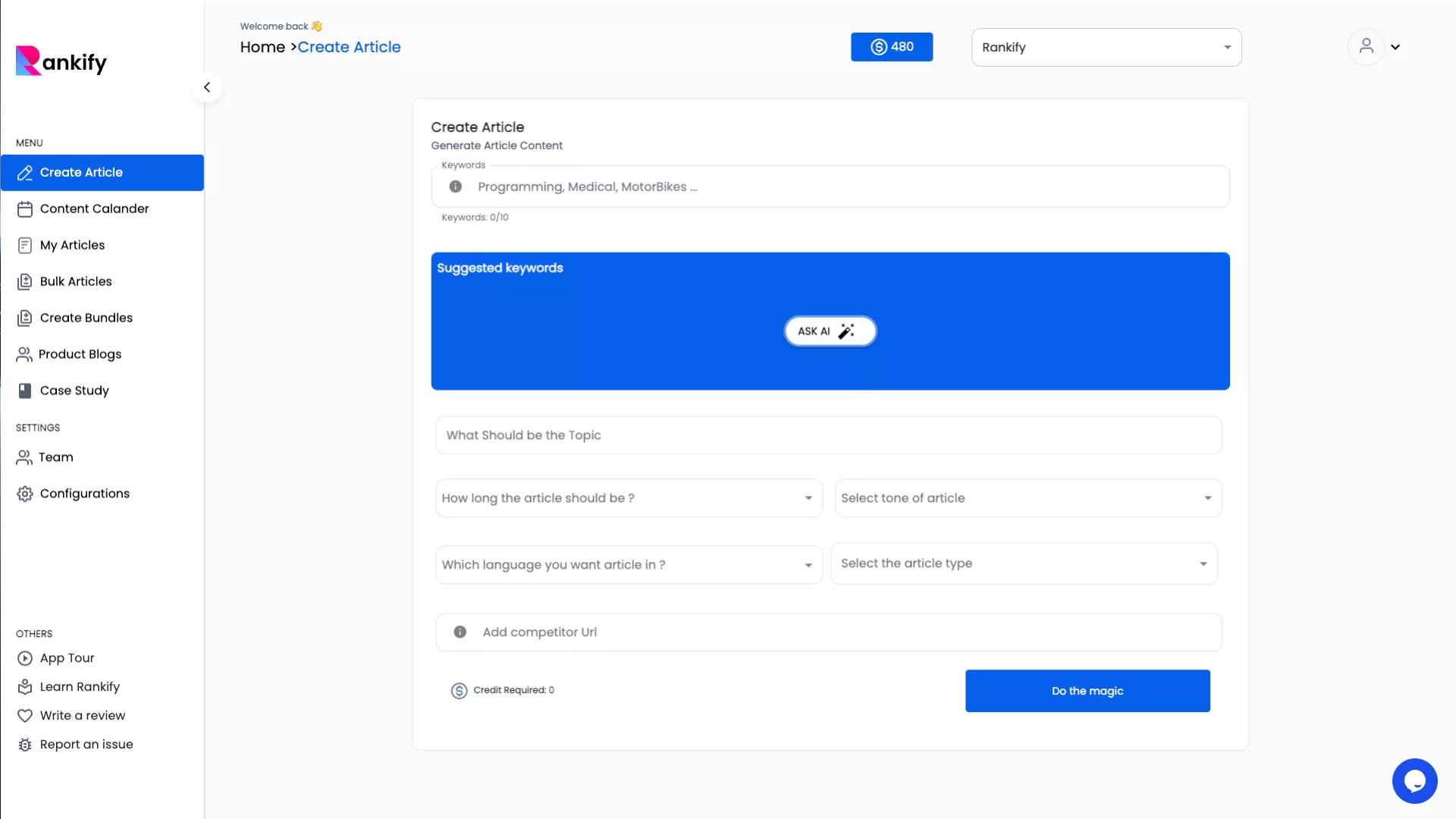Expand the Select the article type dropdown

(x=1024, y=563)
